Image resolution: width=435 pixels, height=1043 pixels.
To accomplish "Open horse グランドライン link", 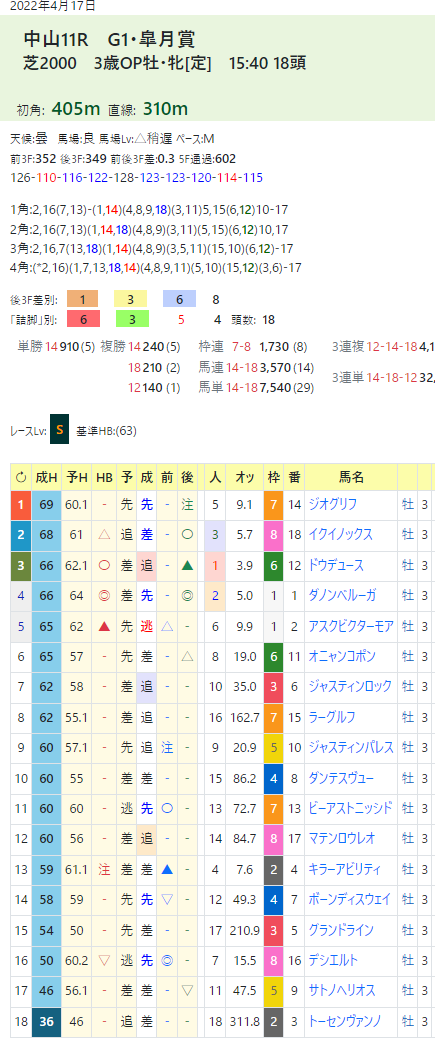I will tap(341, 929).
